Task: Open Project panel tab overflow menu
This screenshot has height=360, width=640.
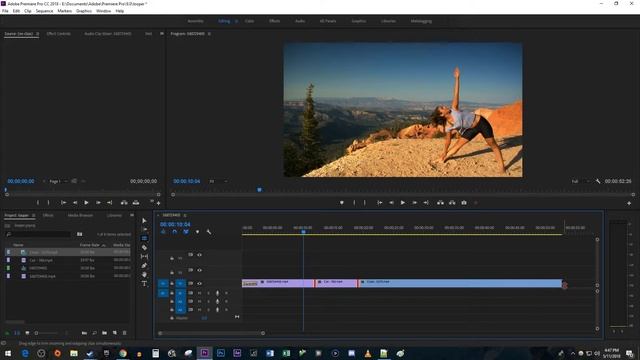Action: [132, 215]
